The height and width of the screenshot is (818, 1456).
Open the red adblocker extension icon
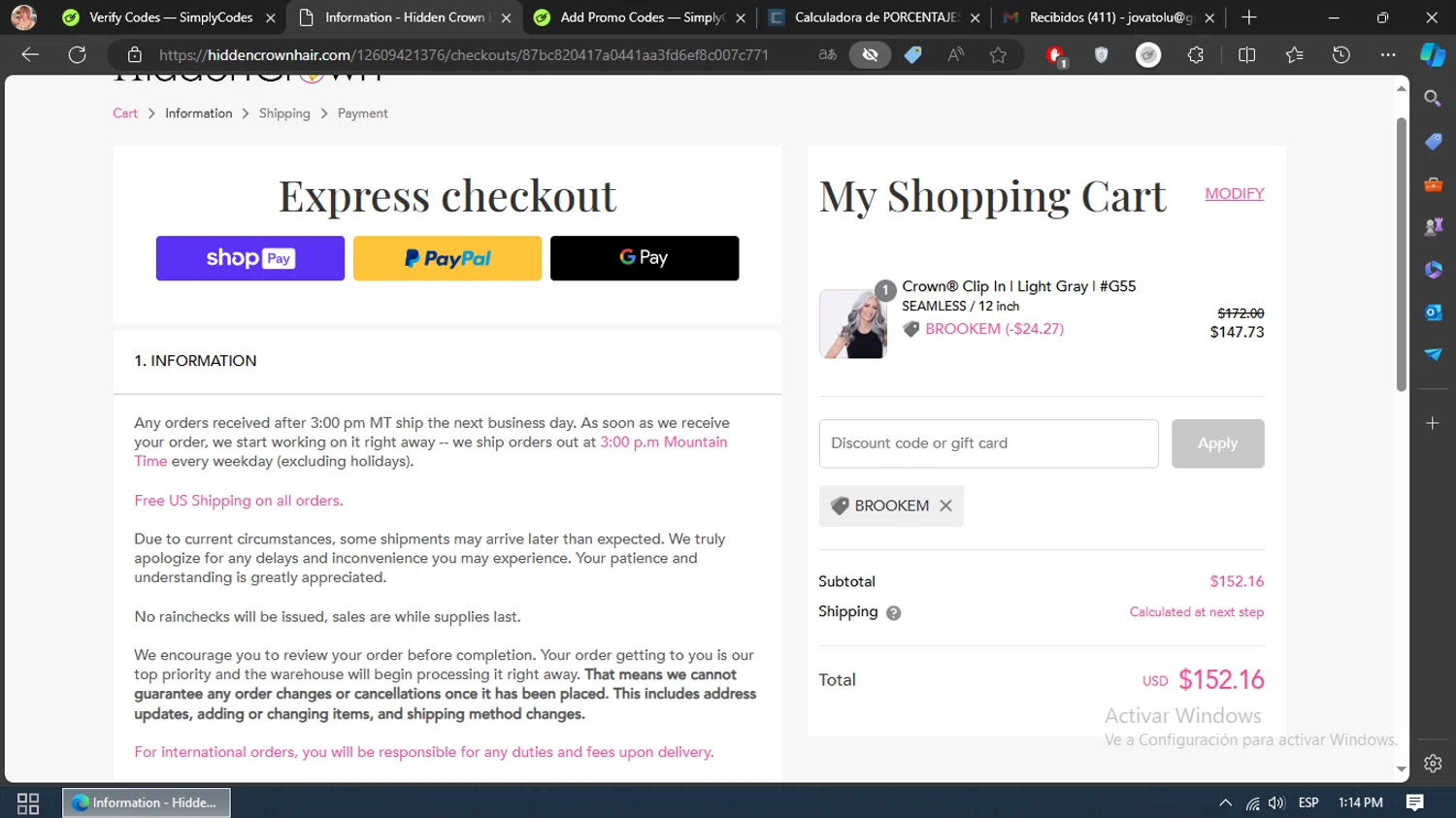coord(1056,56)
